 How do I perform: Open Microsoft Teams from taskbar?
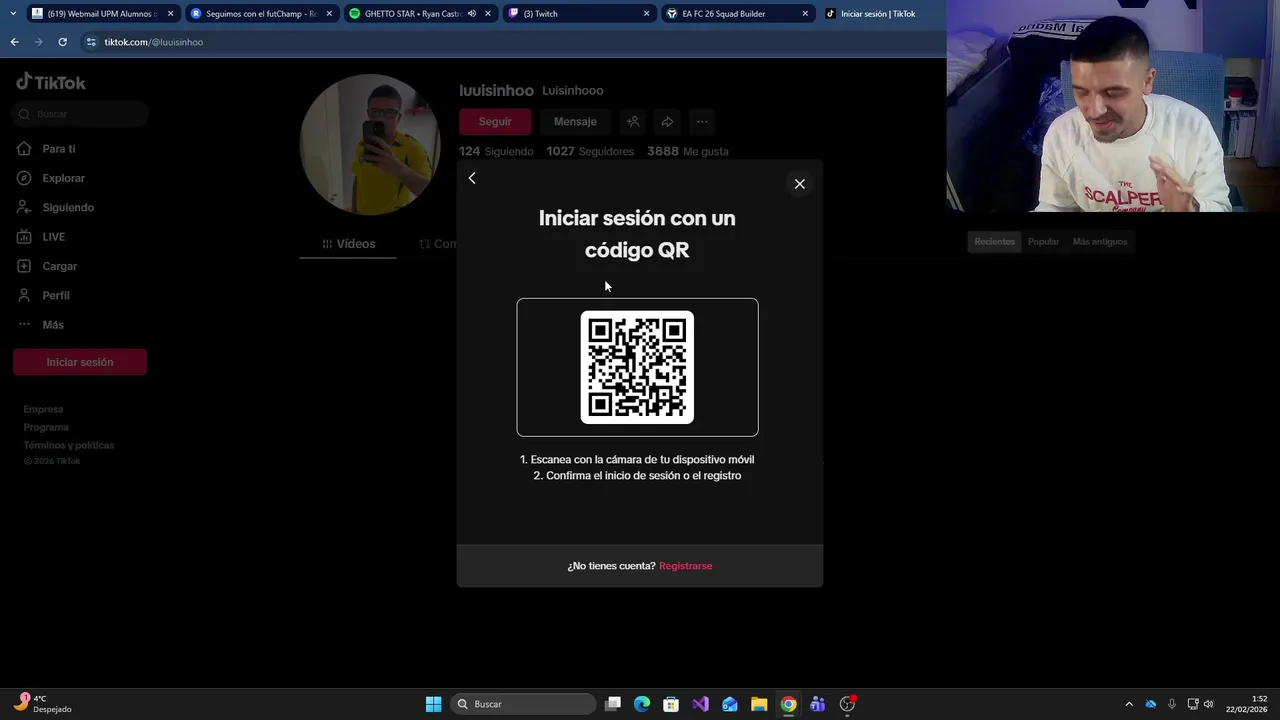coord(817,704)
